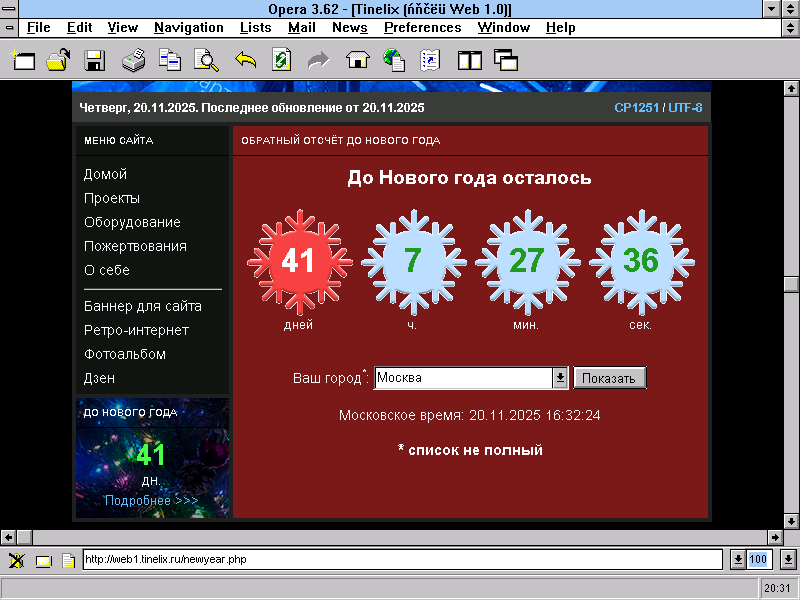Expand the Ваш город city dropdown
The width and height of the screenshot is (800, 600).
point(560,378)
